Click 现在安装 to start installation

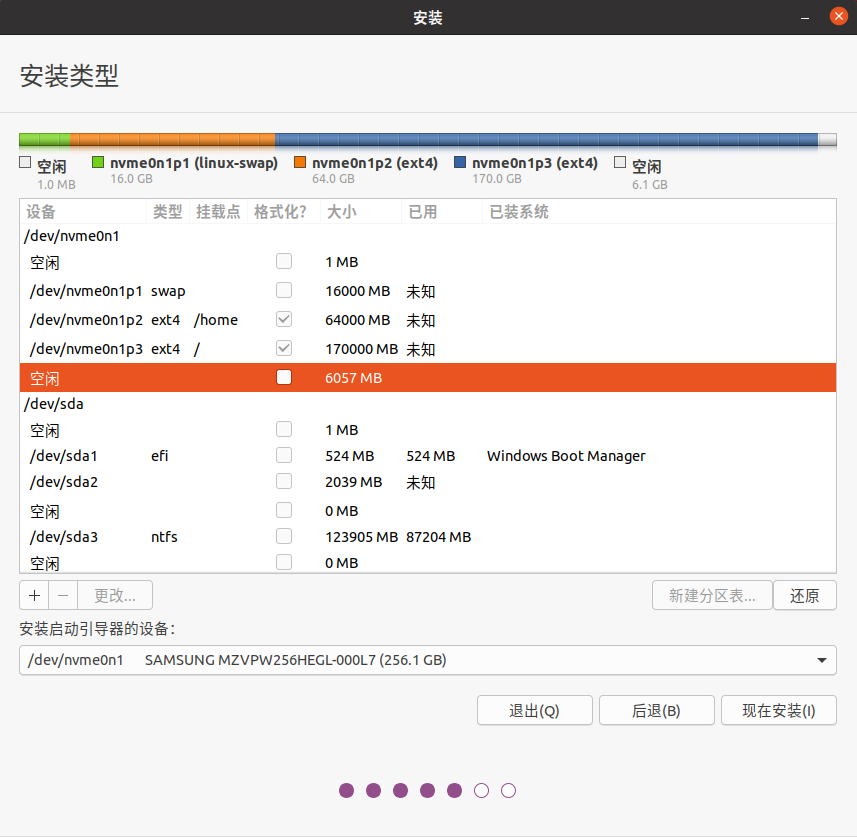tap(778, 710)
